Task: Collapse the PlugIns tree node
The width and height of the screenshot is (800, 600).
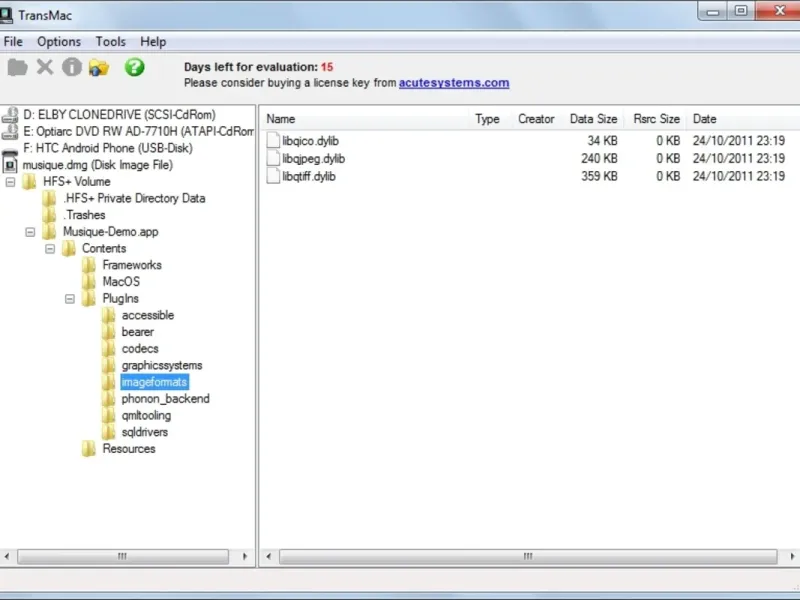Action: 70,299
